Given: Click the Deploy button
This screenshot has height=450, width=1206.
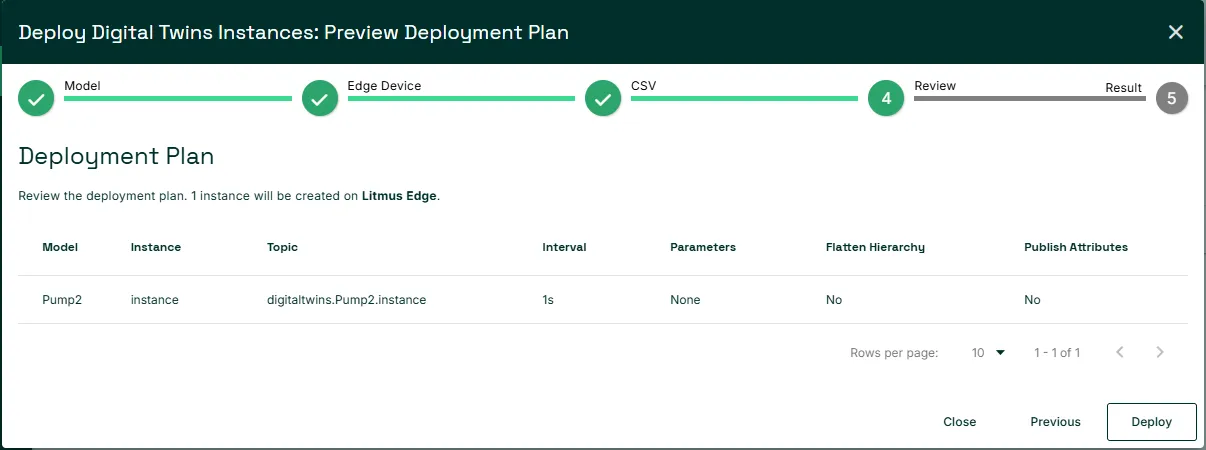Looking at the screenshot, I should click(x=1151, y=422).
